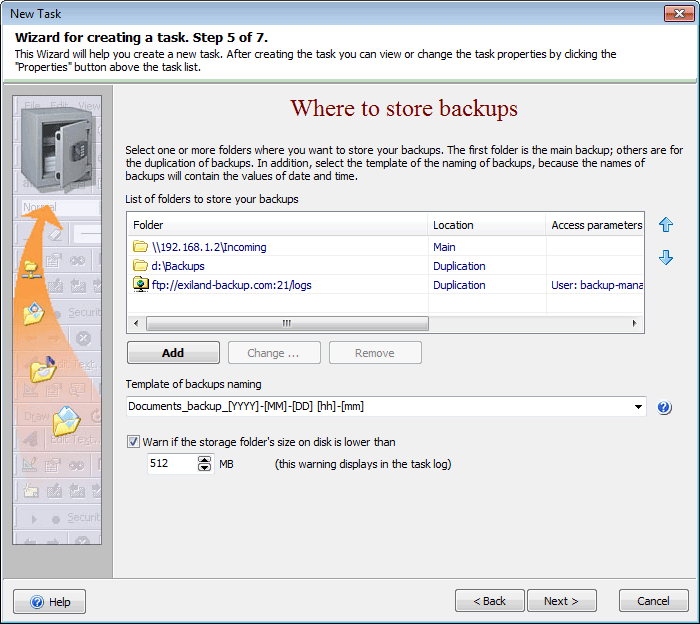Open template naming help question icon

(664, 407)
